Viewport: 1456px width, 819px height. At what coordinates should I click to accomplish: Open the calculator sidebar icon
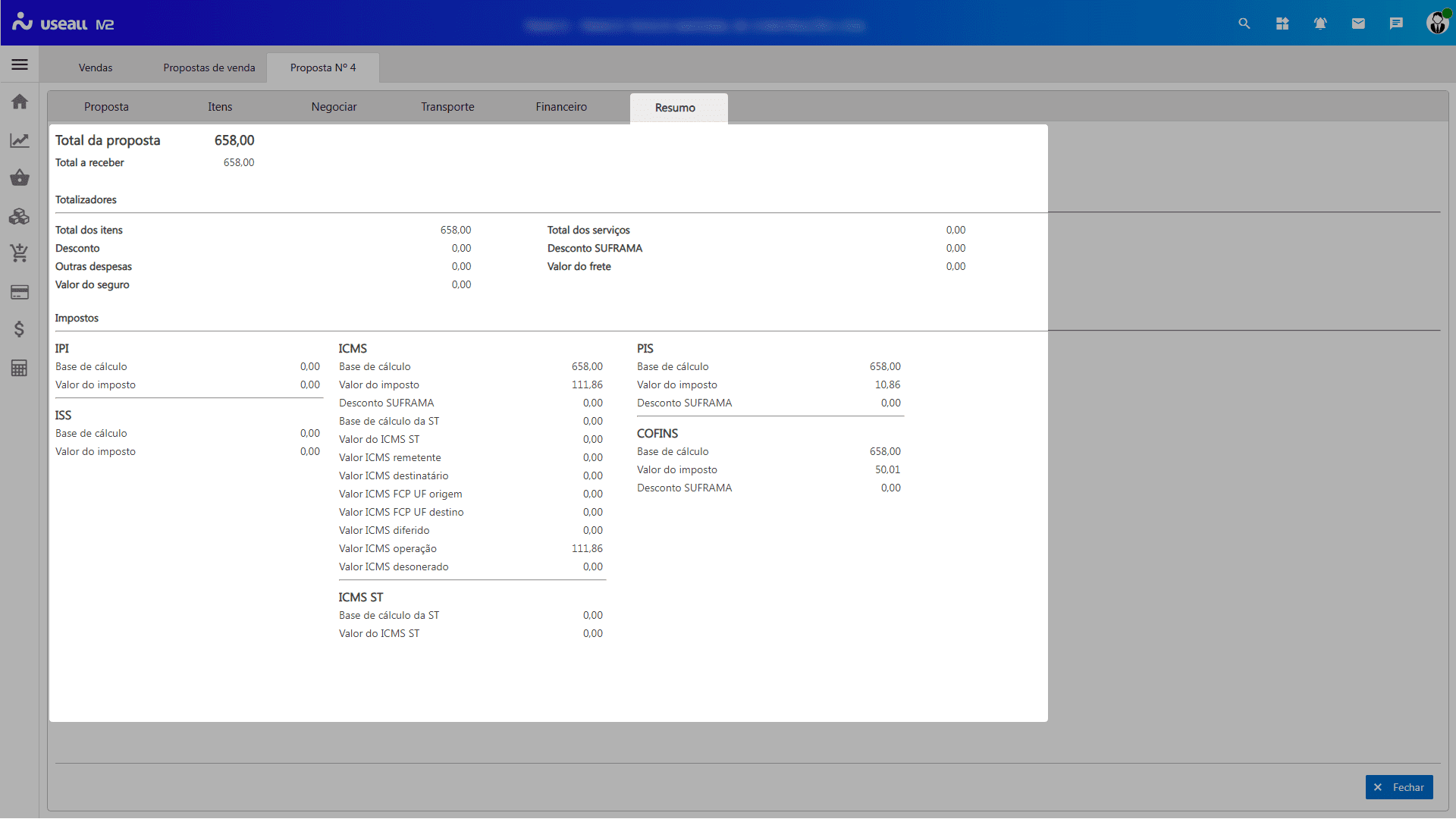click(20, 368)
